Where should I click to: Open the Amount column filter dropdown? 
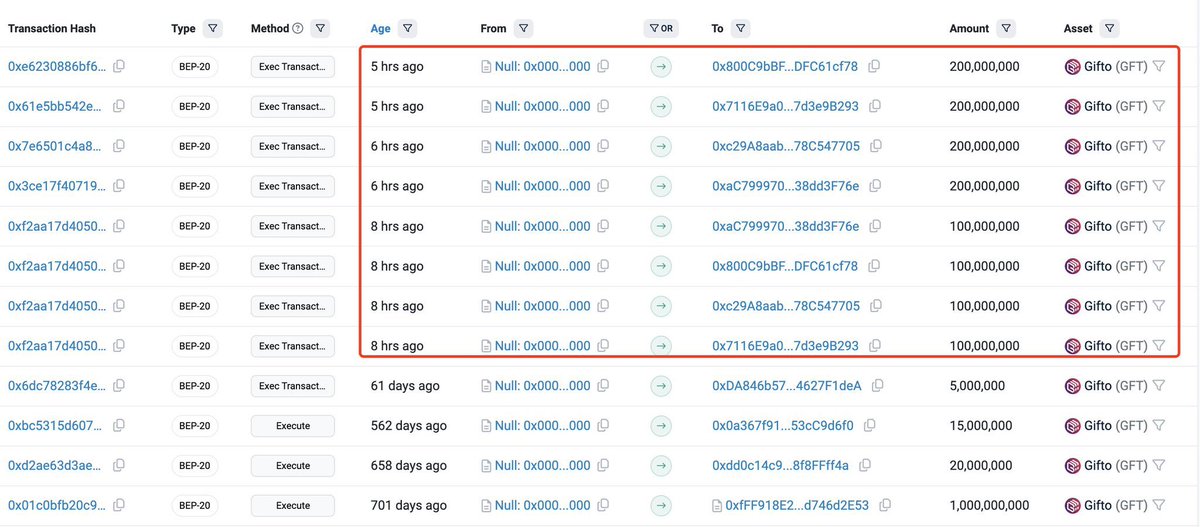click(1006, 29)
